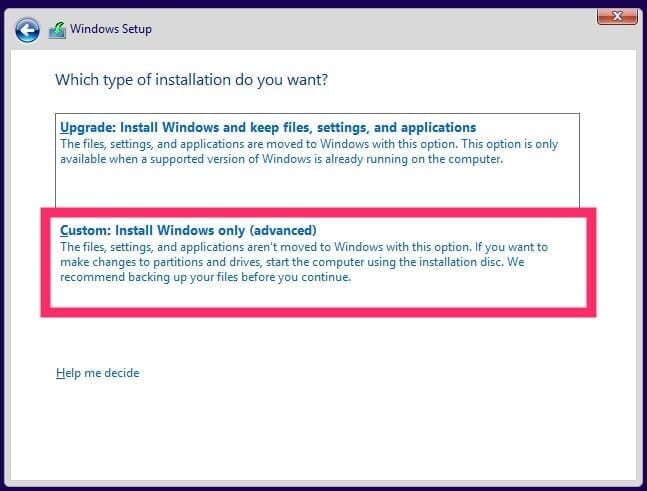Click the blue back arrow button
This screenshot has width=647, height=491.
click(x=28, y=30)
